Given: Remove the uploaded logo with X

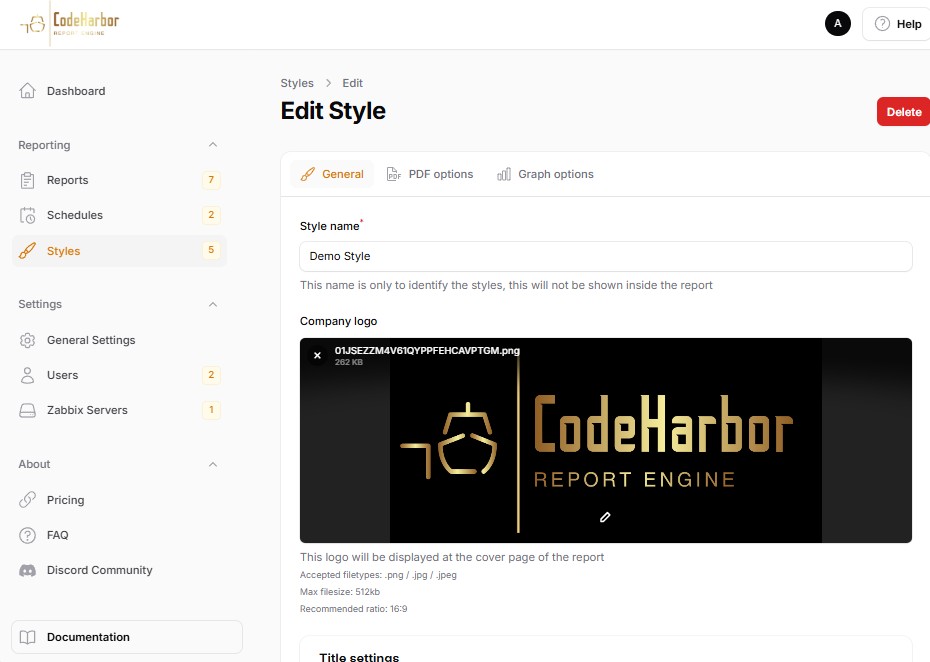Looking at the screenshot, I should [x=317, y=355].
